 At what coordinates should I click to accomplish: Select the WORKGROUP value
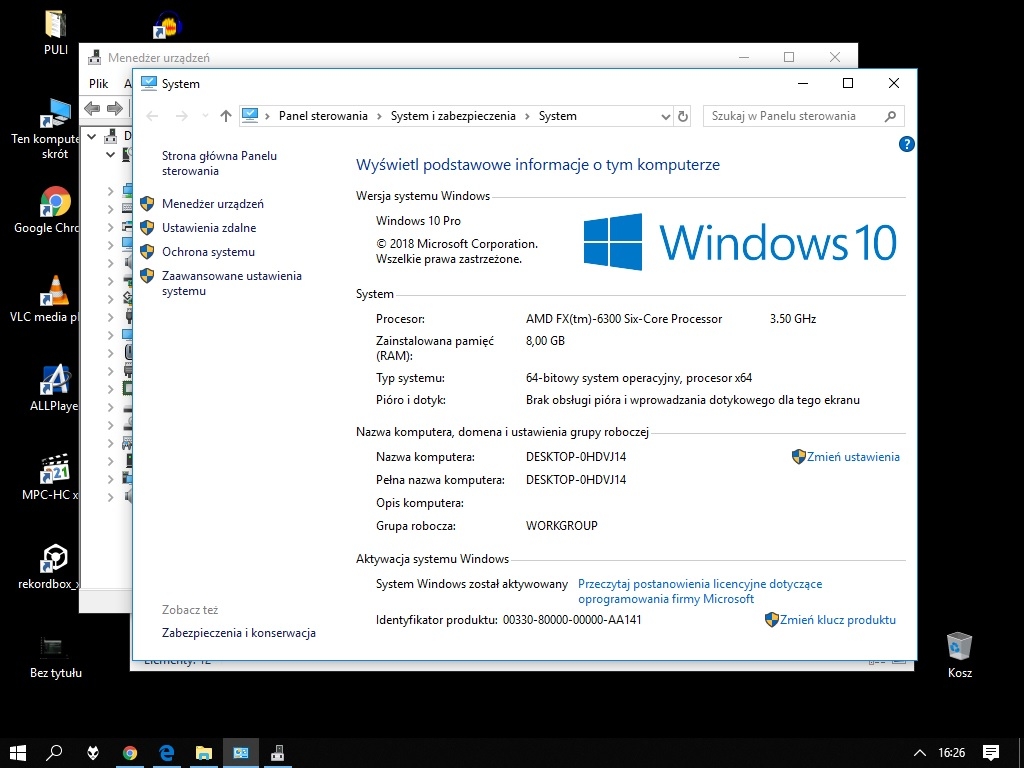562,526
